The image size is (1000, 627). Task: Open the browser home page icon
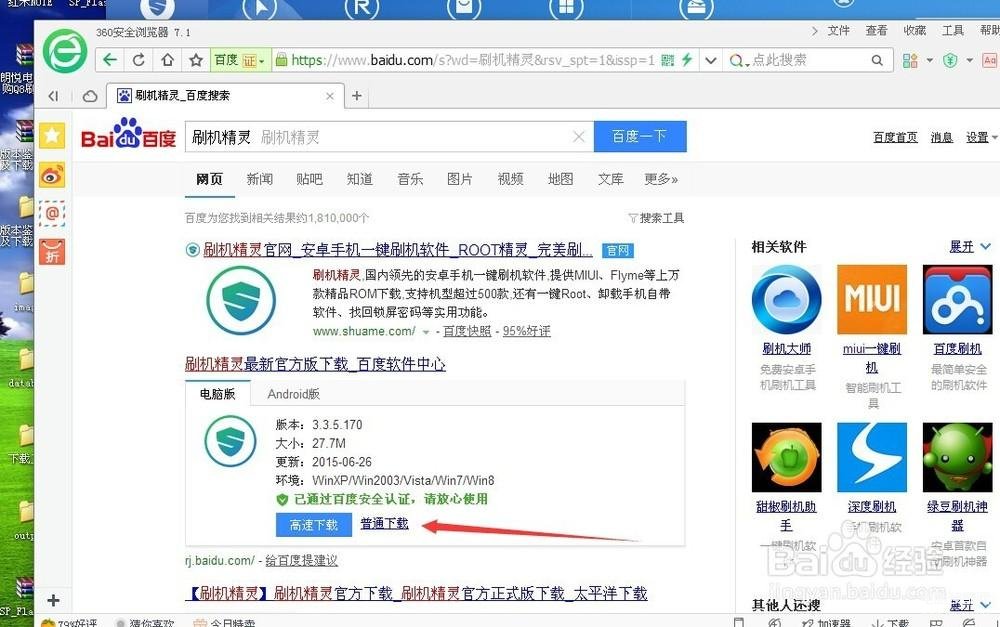pyautogui.click(x=167, y=60)
